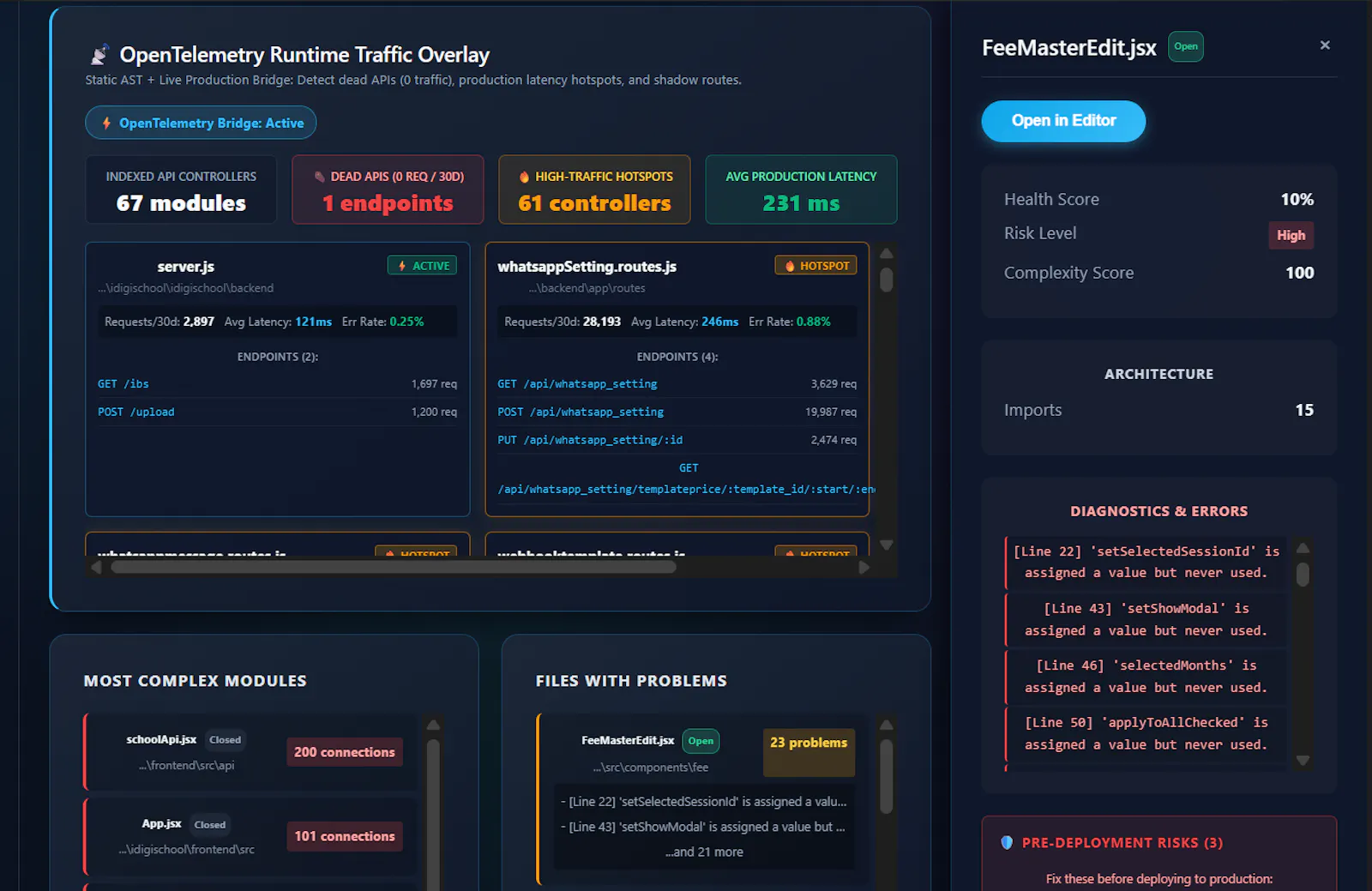The width and height of the screenshot is (1372, 891).
Task: Click scroll up arrow of traffic overlay list
Action: 887,254
